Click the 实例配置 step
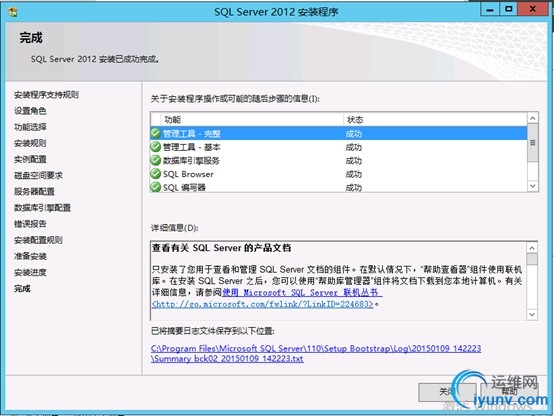 30,159
